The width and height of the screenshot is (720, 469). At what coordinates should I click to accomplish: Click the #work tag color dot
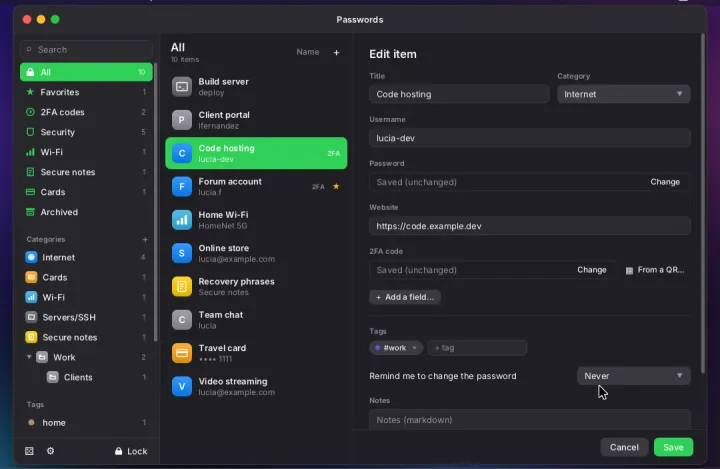[x=377, y=348]
